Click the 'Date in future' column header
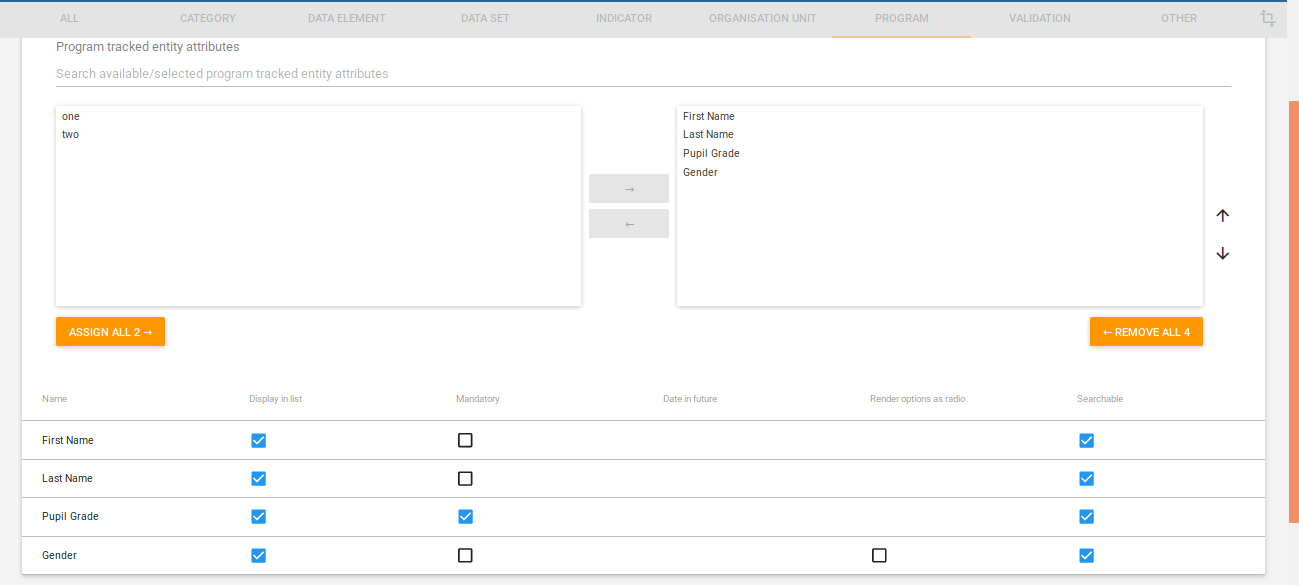Screen dimensions: 1299x585 click(690, 399)
